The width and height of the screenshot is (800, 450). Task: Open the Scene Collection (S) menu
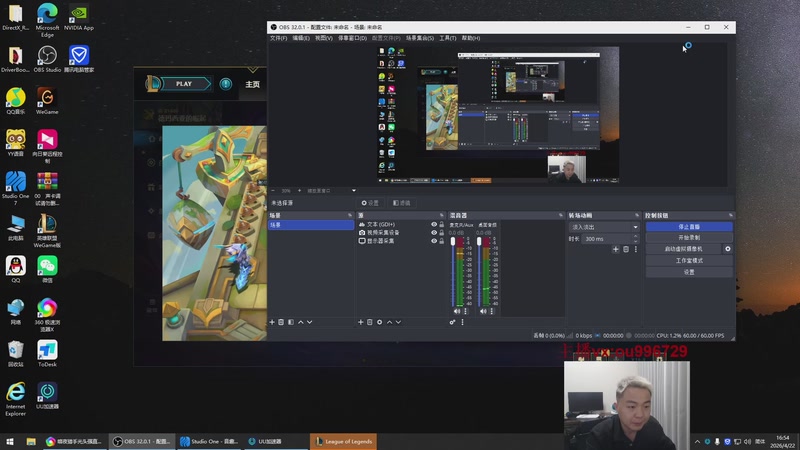420,38
